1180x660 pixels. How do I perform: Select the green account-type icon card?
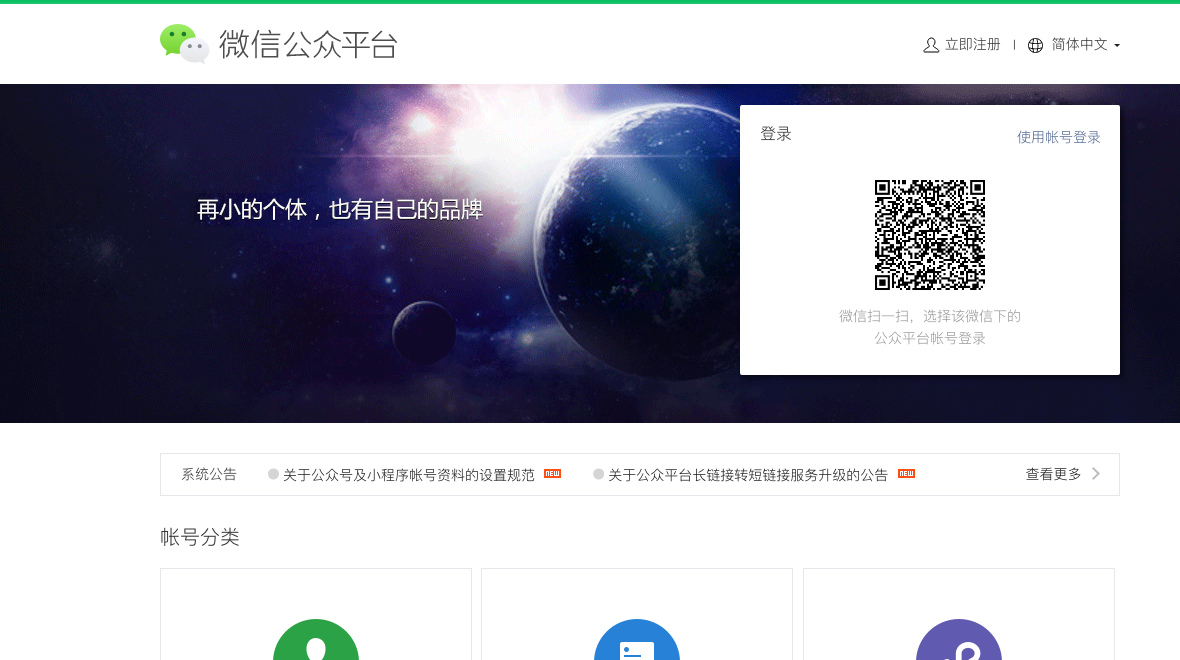click(x=315, y=615)
